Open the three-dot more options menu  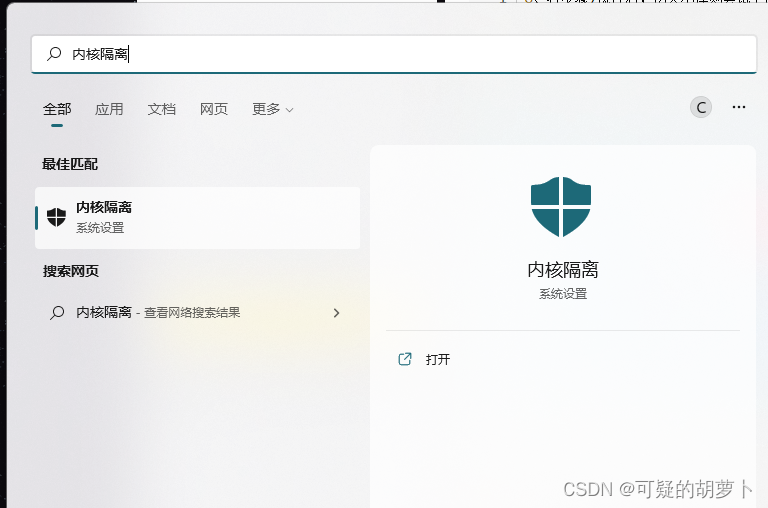(x=739, y=107)
